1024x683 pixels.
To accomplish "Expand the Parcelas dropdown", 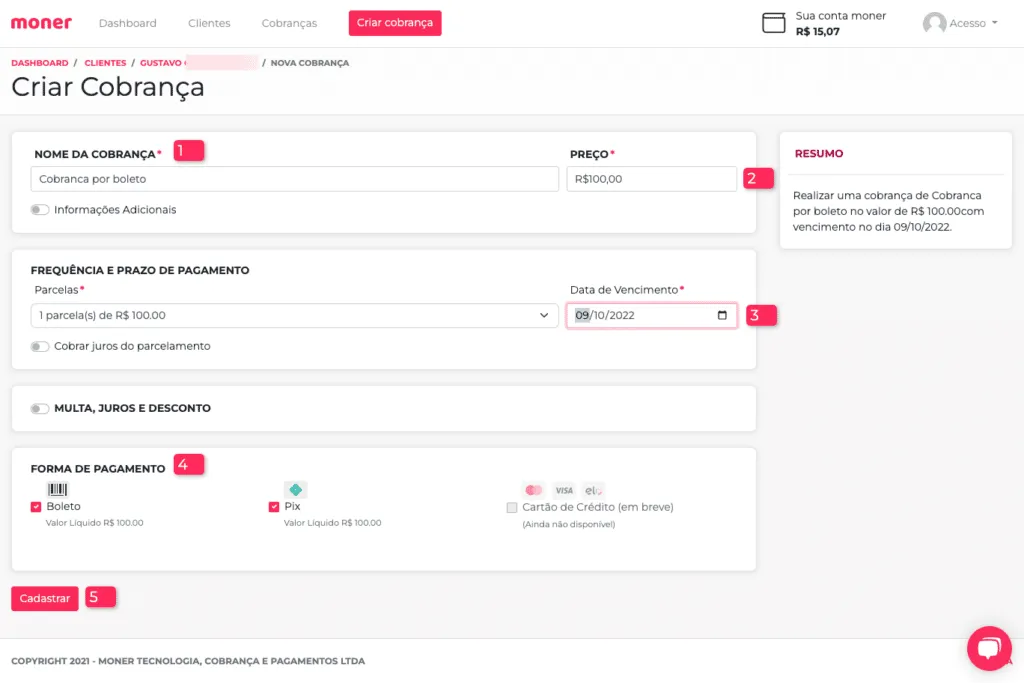I will click(x=294, y=315).
